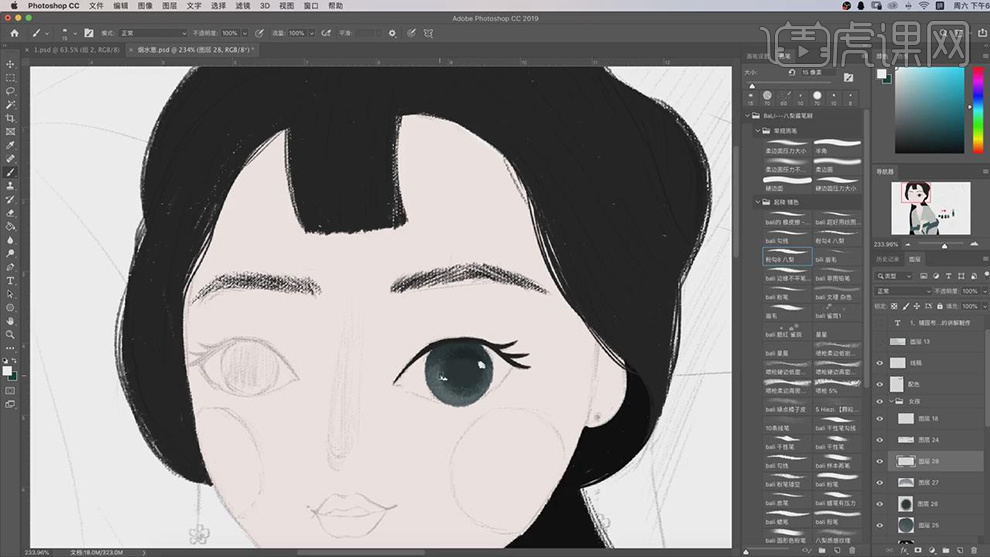Toggle visibility of 图层 24
This screenshot has width=990, height=557.
pos(880,440)
